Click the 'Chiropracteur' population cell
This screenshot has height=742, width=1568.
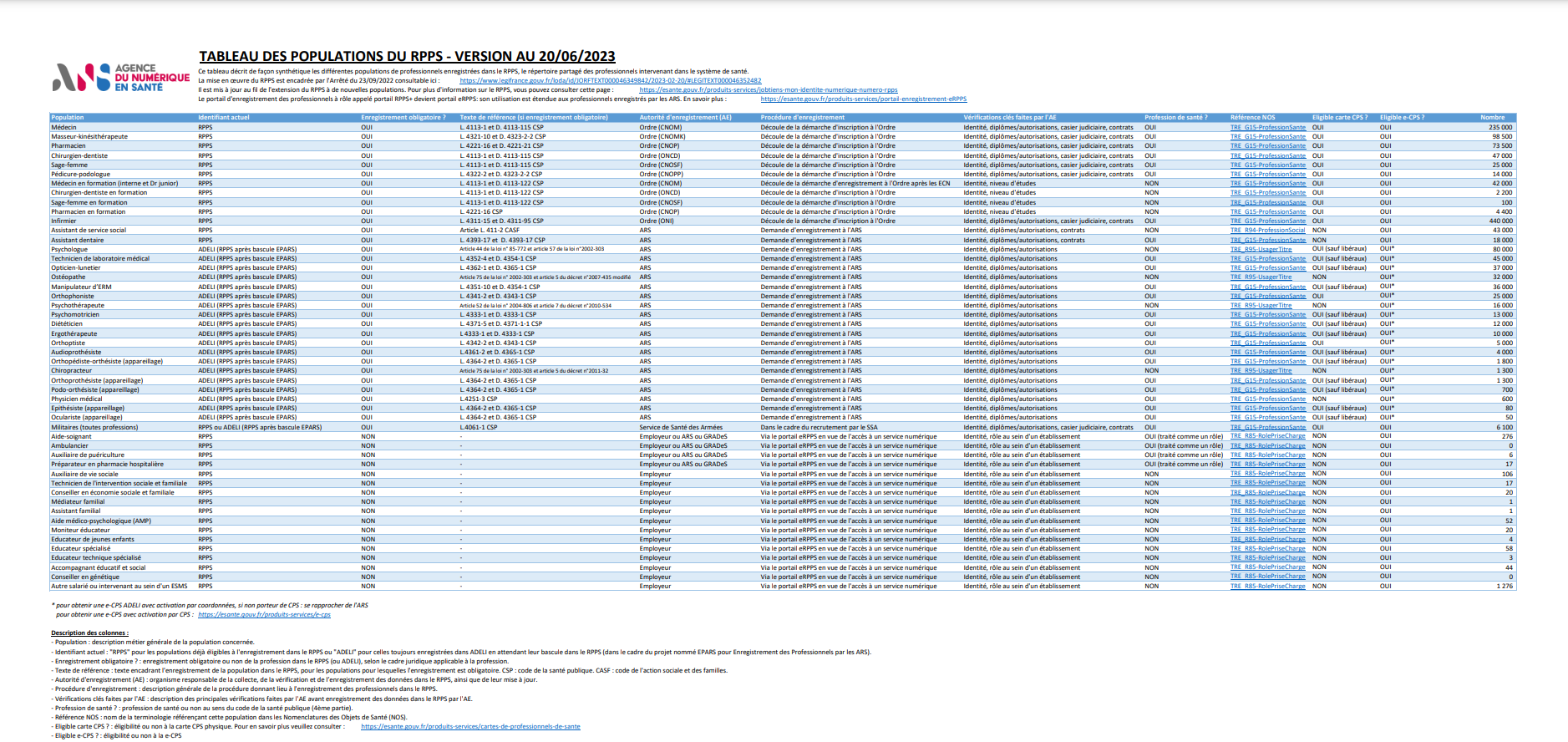pyautogui.click(x=72, y=371)
